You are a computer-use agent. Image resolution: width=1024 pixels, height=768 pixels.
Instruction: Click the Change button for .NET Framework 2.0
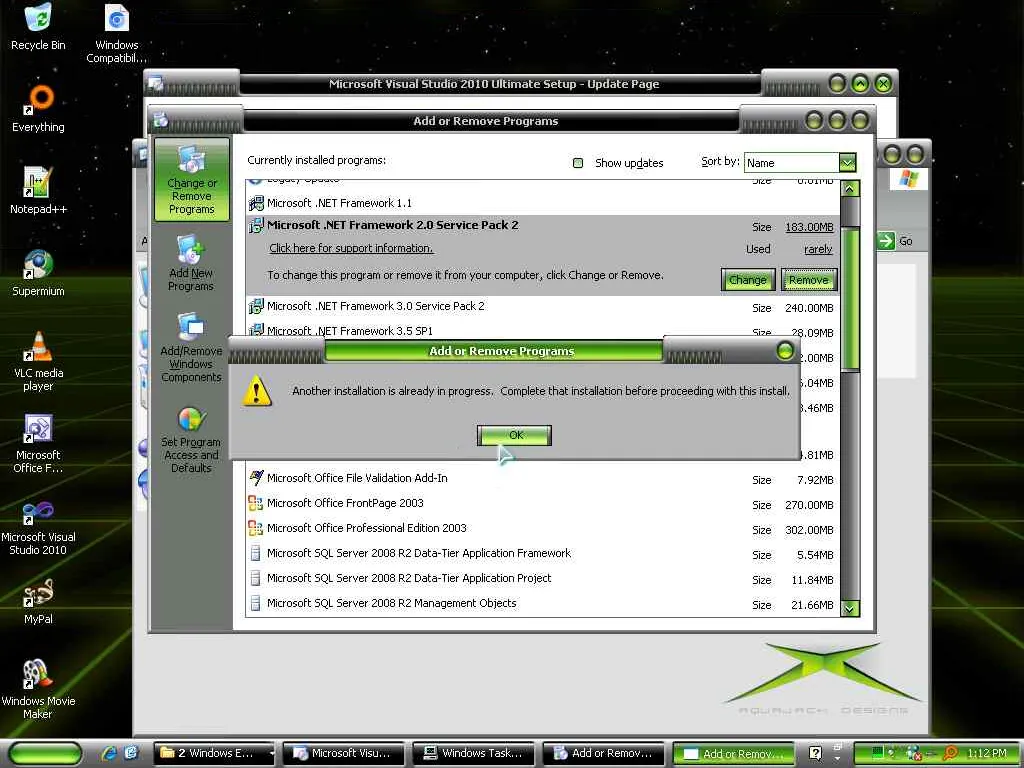coord(748,280)
